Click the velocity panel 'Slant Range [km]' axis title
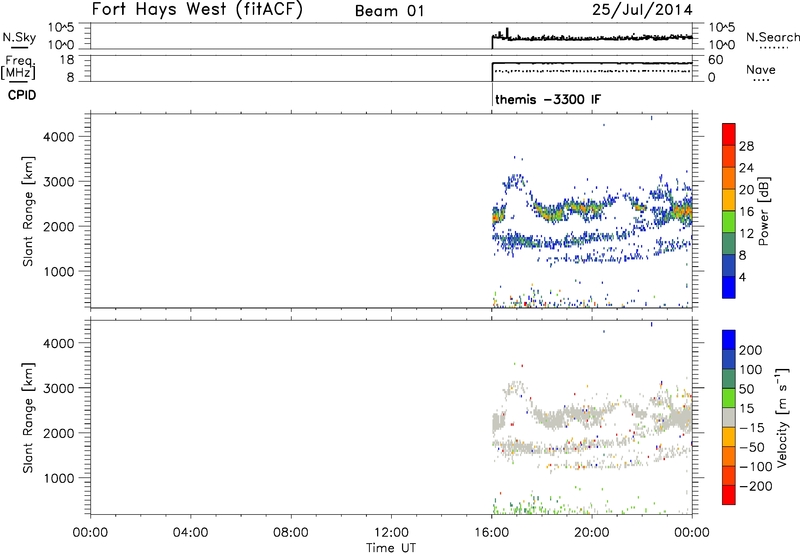 click(28, 418)
